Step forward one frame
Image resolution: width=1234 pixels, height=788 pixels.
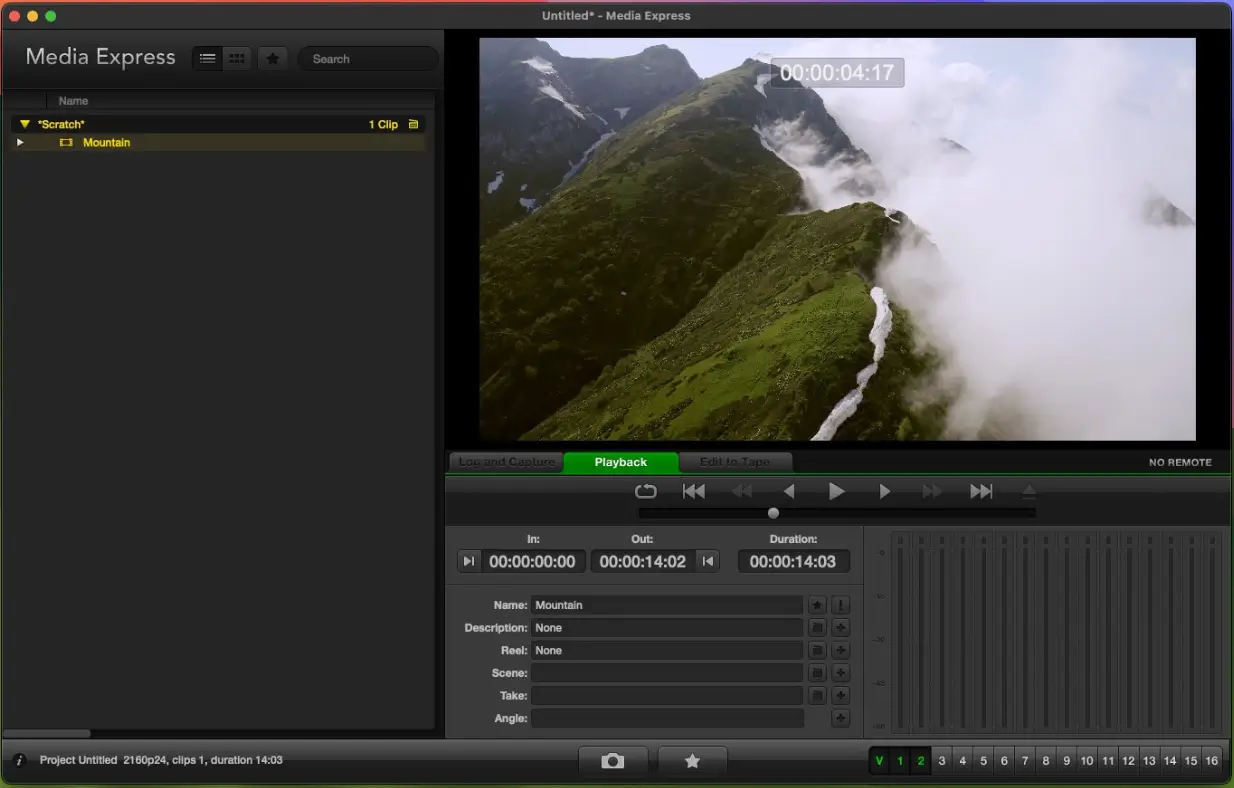[884, 491]
